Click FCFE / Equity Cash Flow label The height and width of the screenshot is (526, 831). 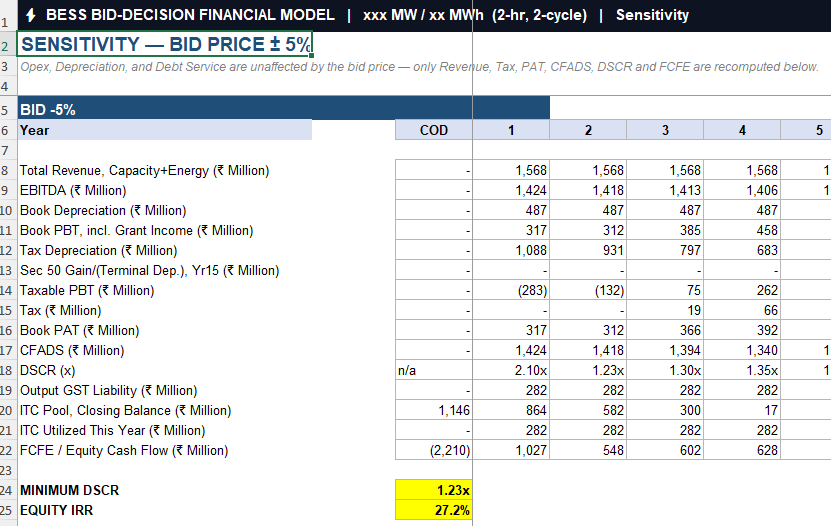pyautogui.click(x=123, y=451)
